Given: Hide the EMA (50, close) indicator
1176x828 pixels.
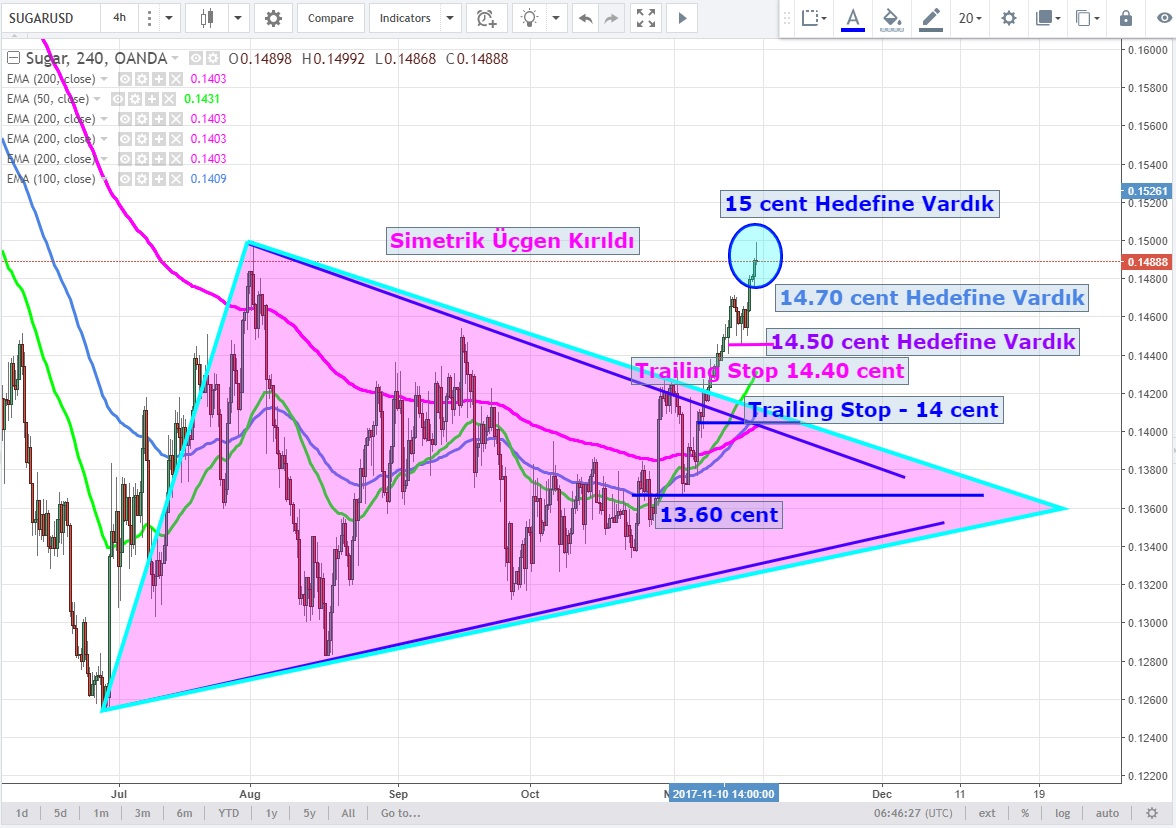Looking at the screenshot, I should point(118,99).
